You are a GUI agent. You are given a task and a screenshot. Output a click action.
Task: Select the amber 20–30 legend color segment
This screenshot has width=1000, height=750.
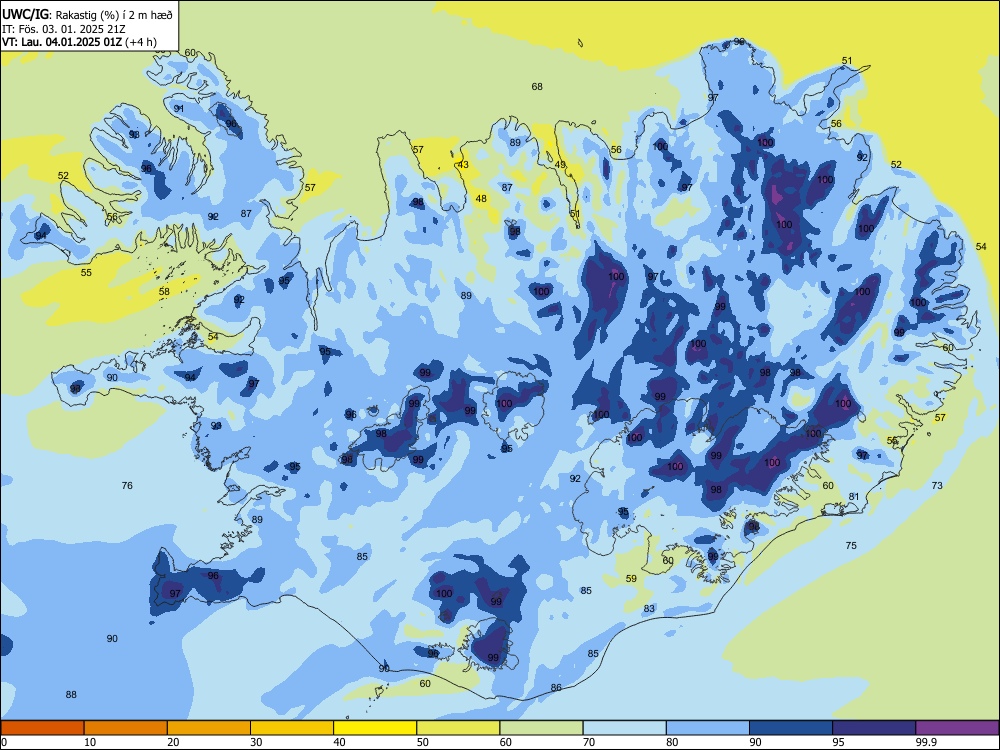209,728
